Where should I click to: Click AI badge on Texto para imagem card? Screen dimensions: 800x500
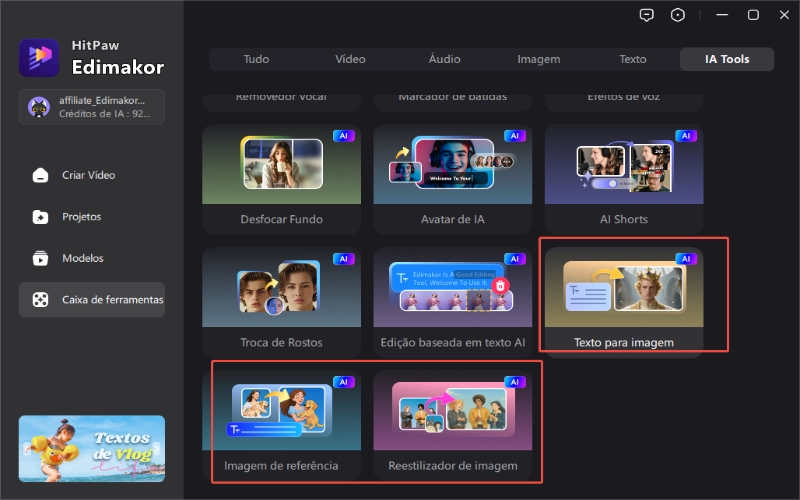click(686, 259)
